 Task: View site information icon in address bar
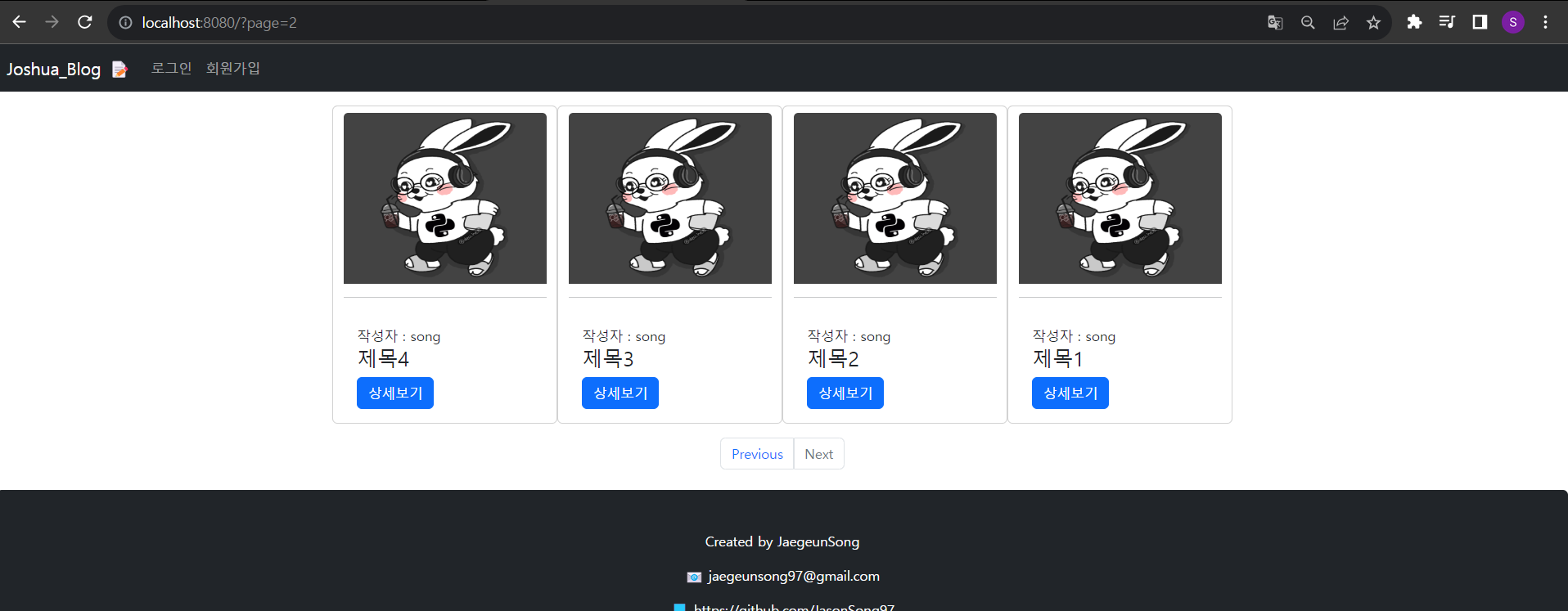click(125, 23)
